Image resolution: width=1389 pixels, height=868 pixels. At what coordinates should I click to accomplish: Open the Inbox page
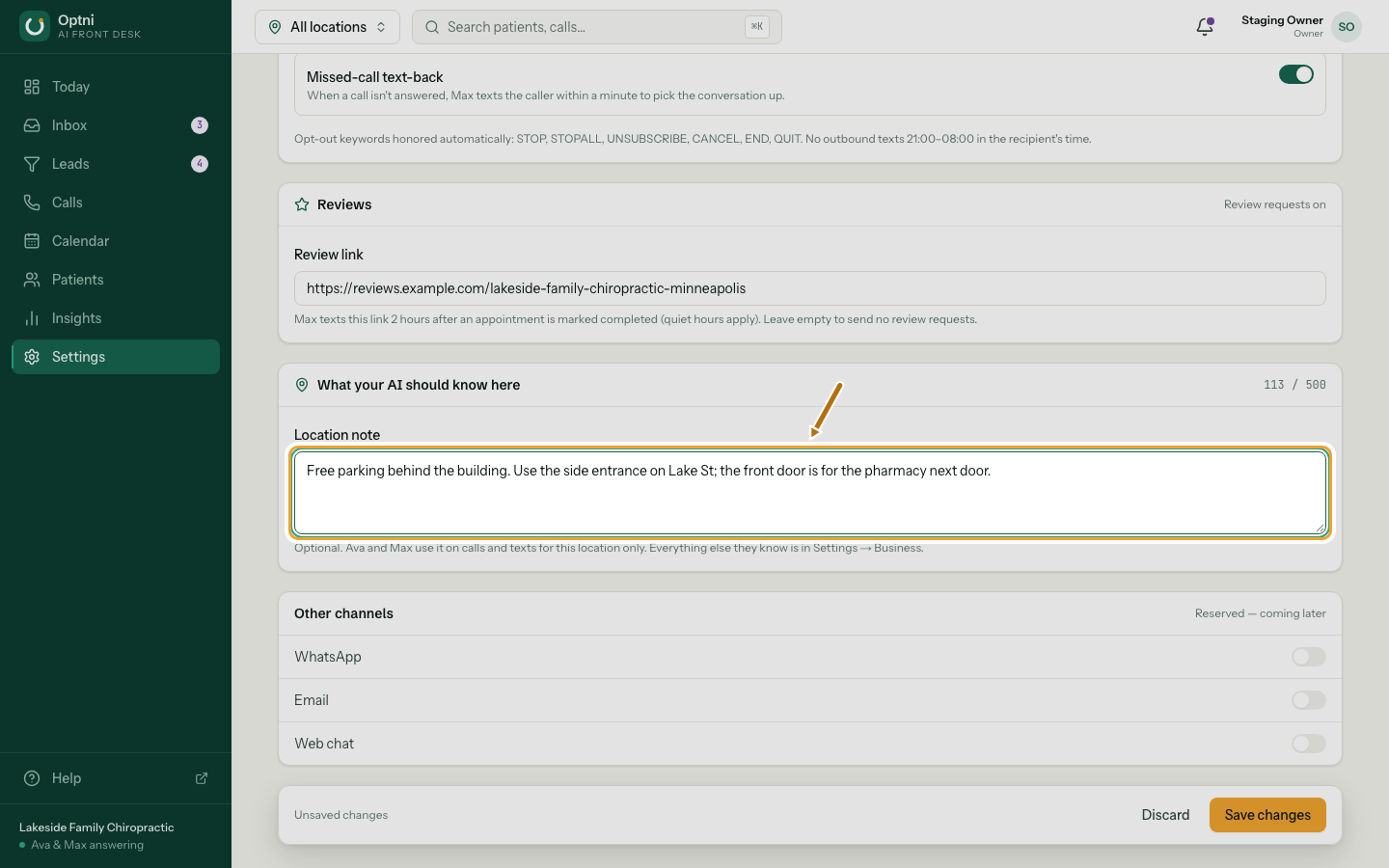[116, 125]
